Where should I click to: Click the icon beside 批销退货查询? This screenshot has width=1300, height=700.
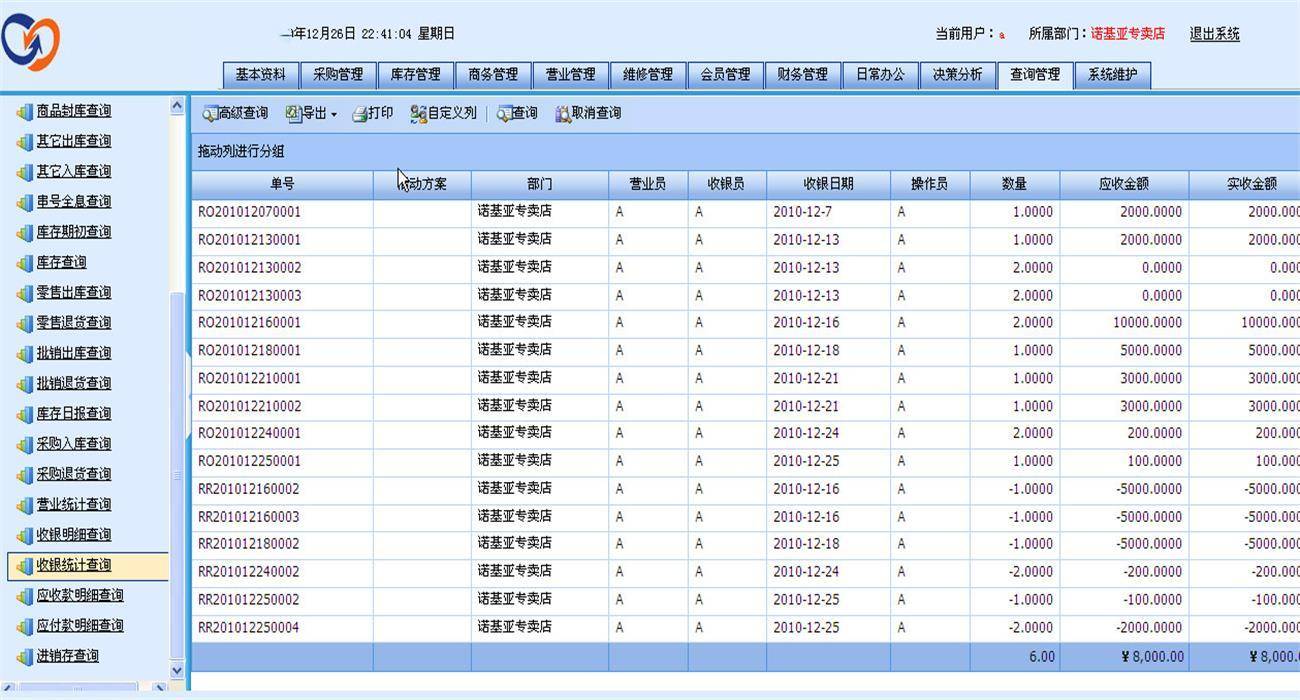pyautogui.click(x=24, y=383)
